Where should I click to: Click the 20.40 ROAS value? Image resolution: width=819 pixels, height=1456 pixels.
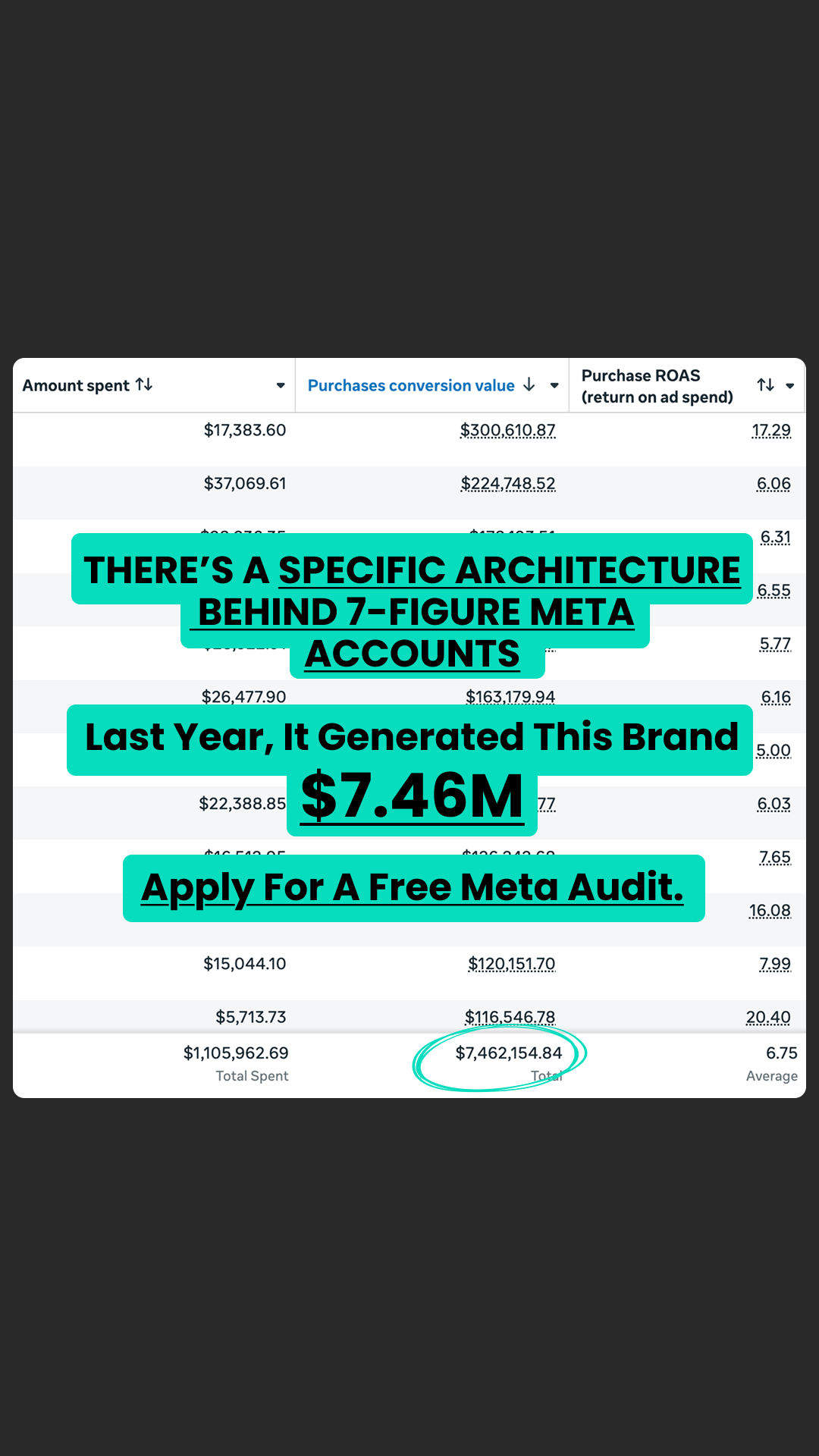768,1017
